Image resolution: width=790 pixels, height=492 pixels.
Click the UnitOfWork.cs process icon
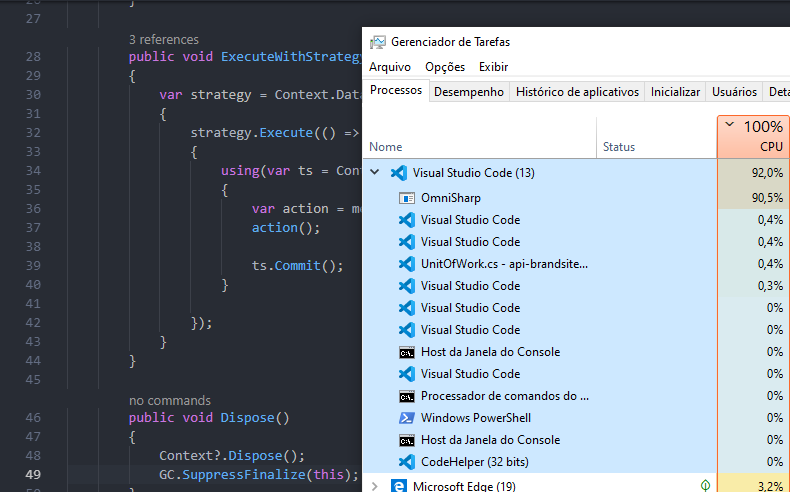(407, 264)
